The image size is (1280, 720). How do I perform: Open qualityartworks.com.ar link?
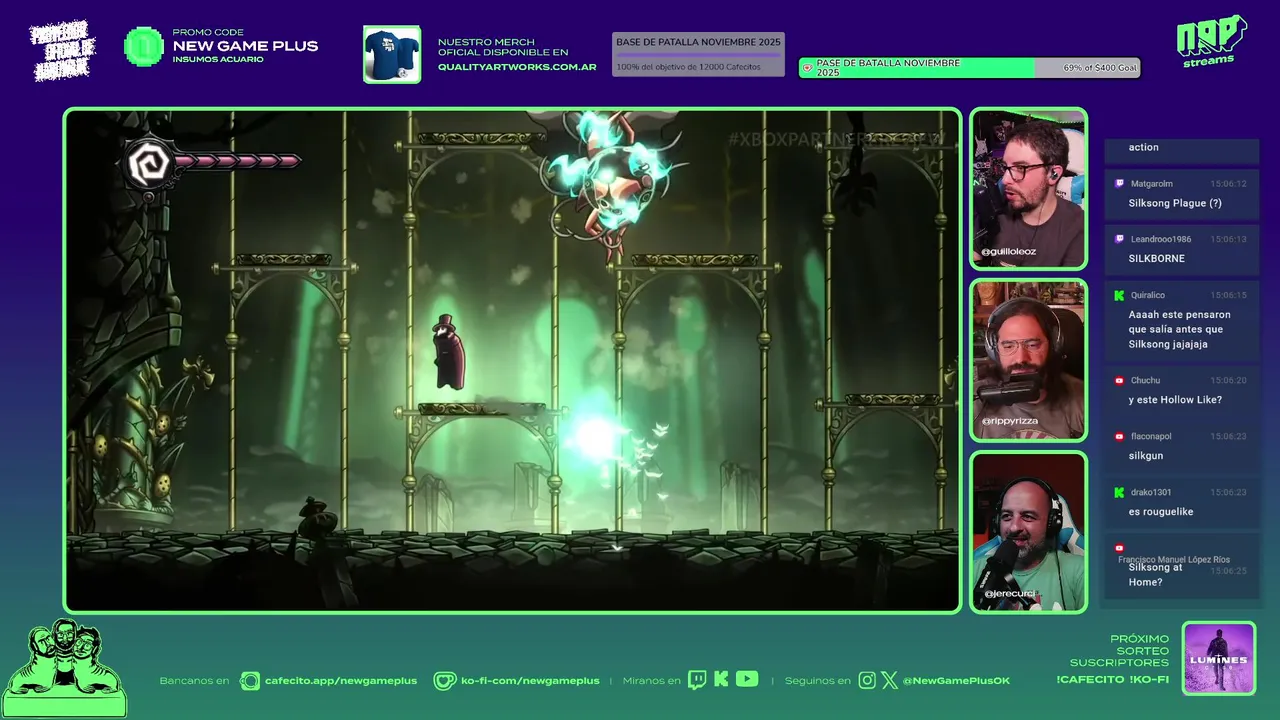(x=517, y=67)
